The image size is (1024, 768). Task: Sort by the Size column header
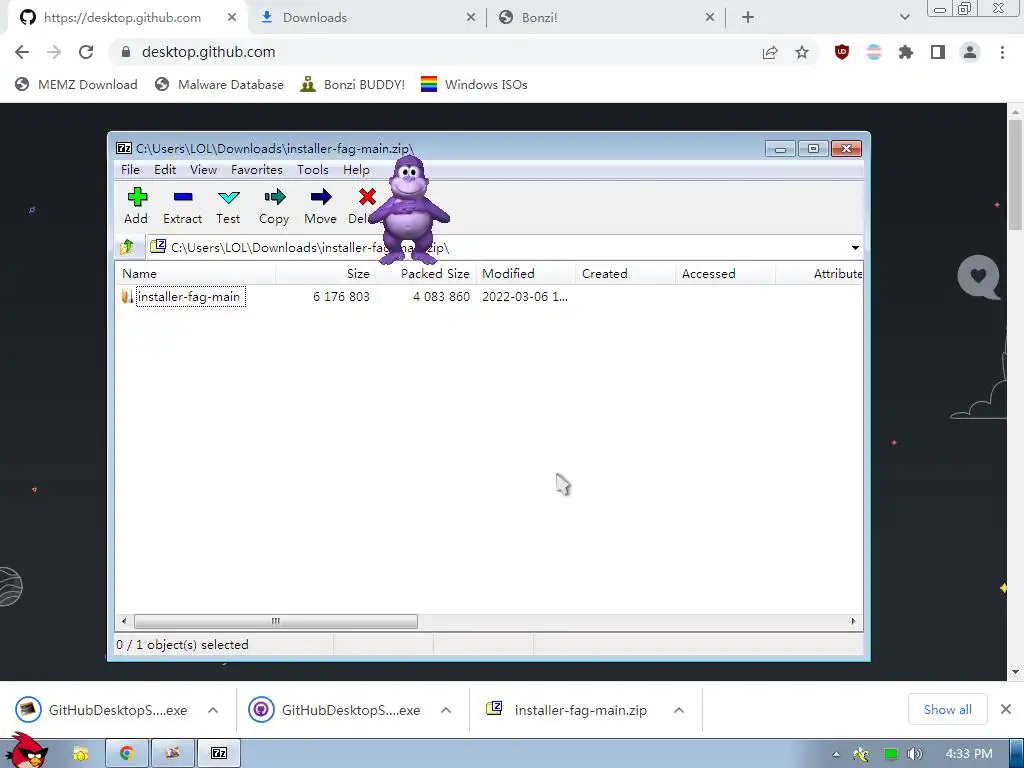pyautogui.click(x=325, y=274)
